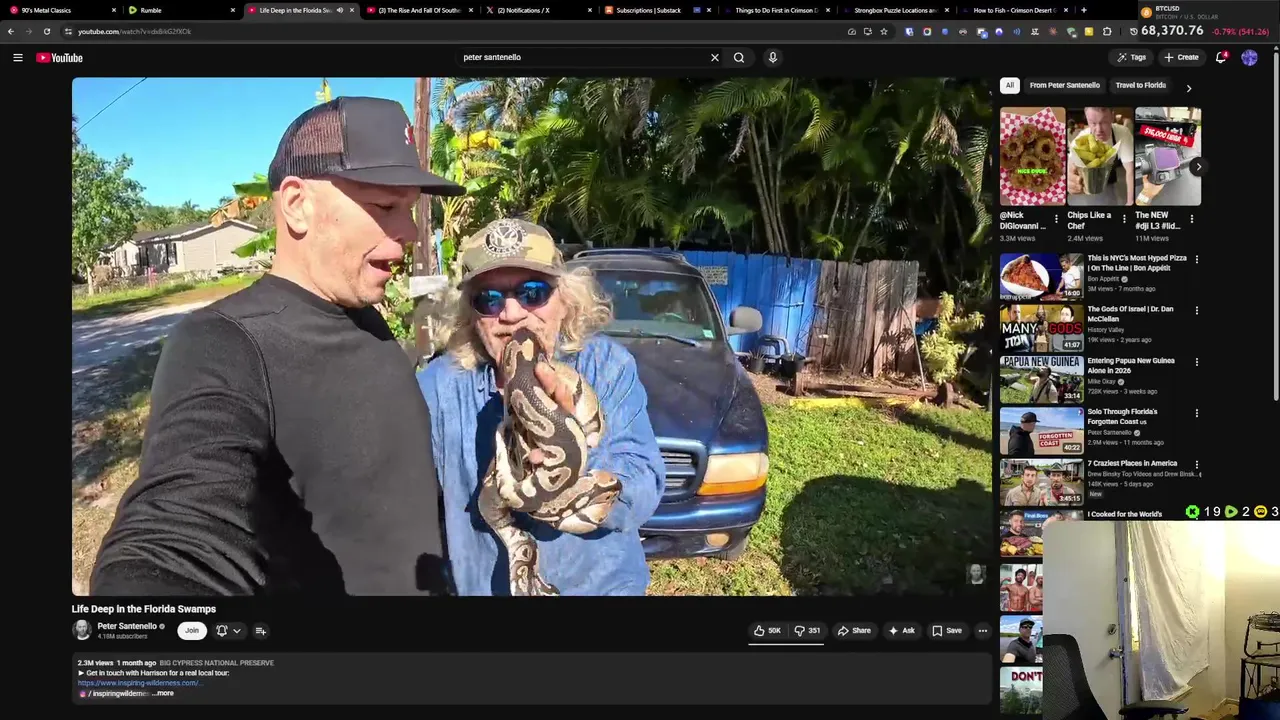The width and height of the screenshot is (1280, 720).
Task: Open menu for The Gods of Israel video
Action: [1196, 310]
